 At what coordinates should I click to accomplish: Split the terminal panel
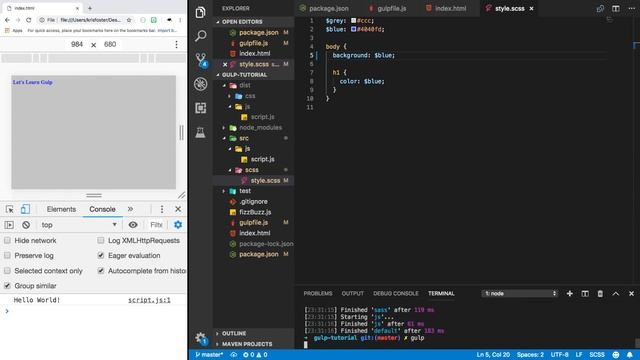pyautogui.click(x=585, y=293)
